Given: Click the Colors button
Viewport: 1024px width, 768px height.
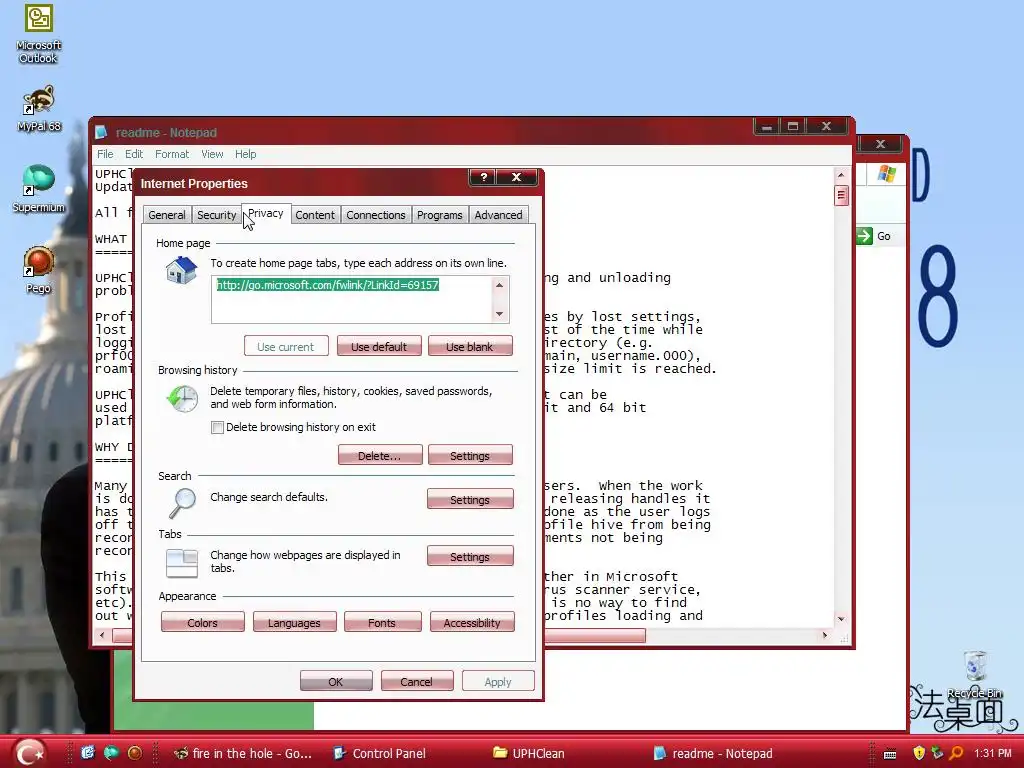Looking at the screenshot, I should coord(202,622).
